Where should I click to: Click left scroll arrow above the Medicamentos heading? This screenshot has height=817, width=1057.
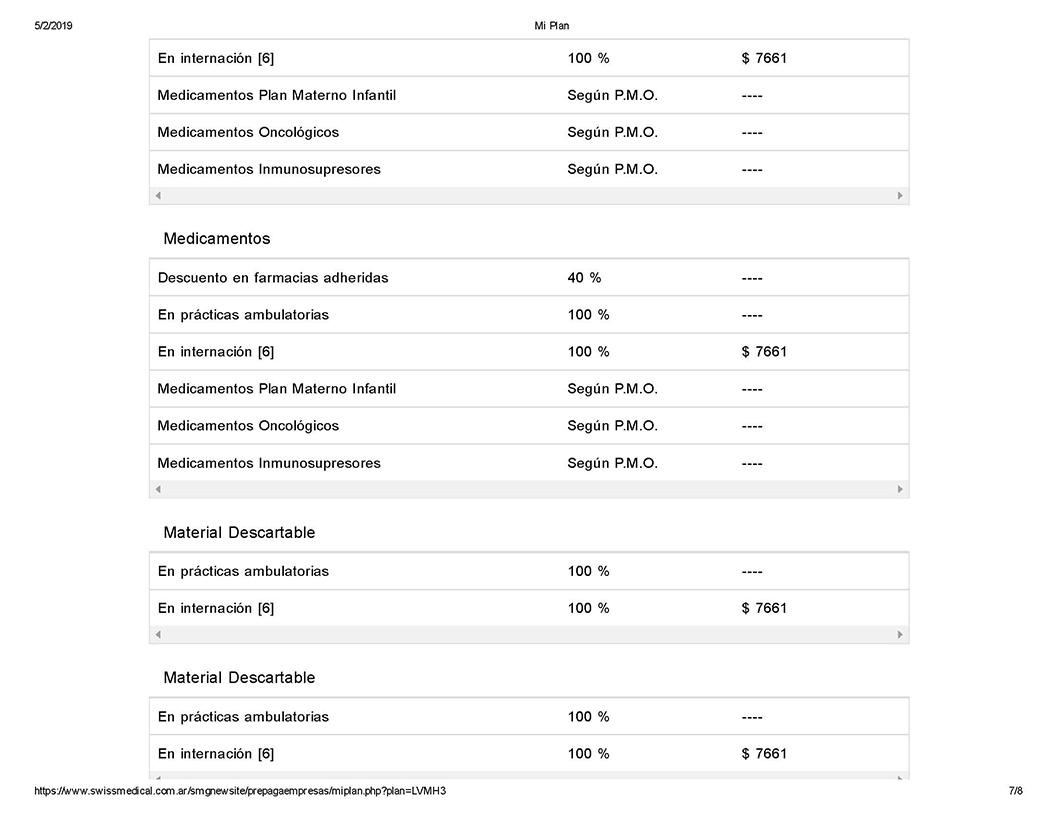tap(158, 196)
